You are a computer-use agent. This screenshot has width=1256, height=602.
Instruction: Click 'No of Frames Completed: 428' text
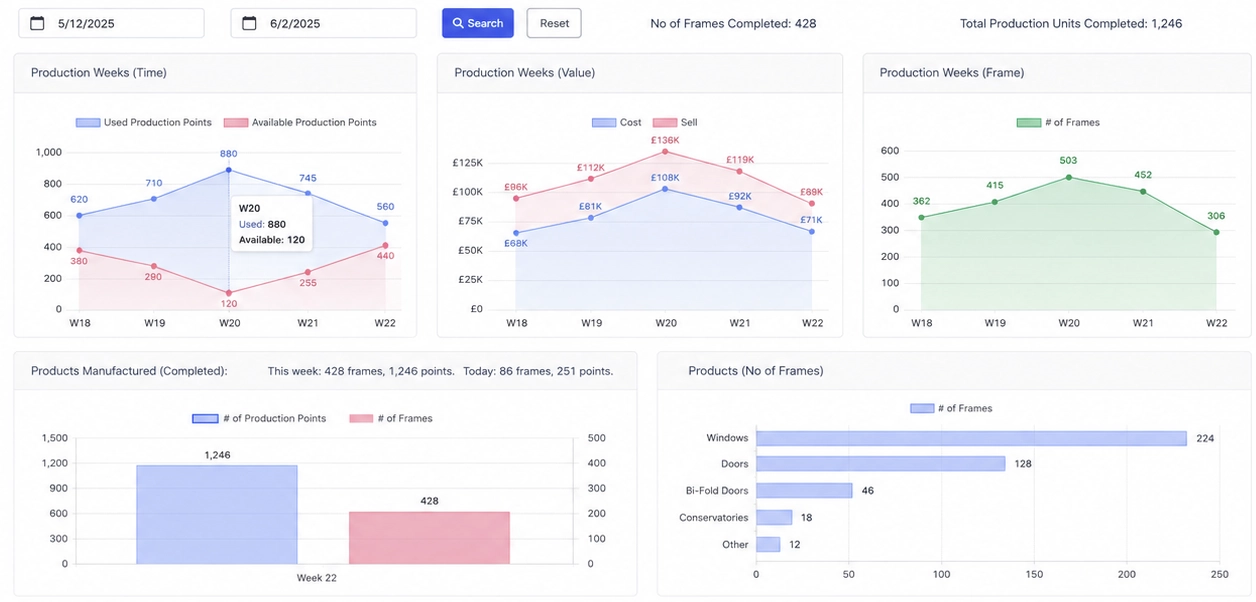point(733,23)
